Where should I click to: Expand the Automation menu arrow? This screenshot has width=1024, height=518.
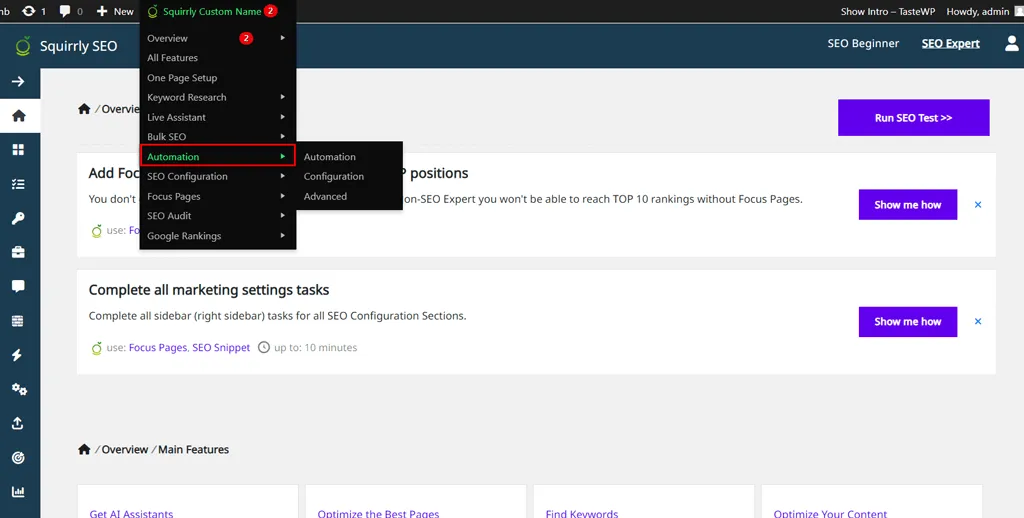[x=283, y=157]
